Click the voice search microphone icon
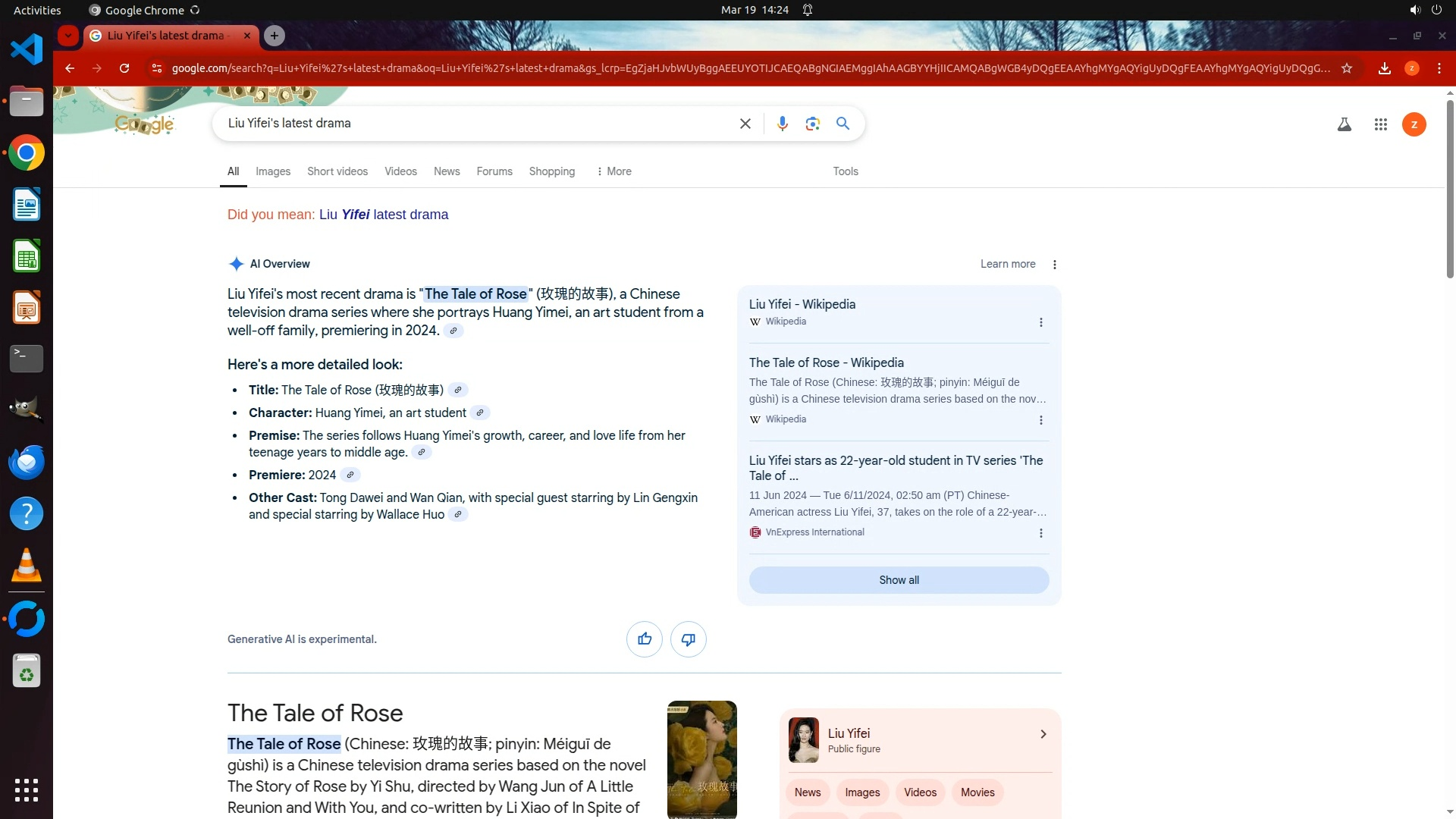The height and width of the screenshot is (819, 1456). 782,124
